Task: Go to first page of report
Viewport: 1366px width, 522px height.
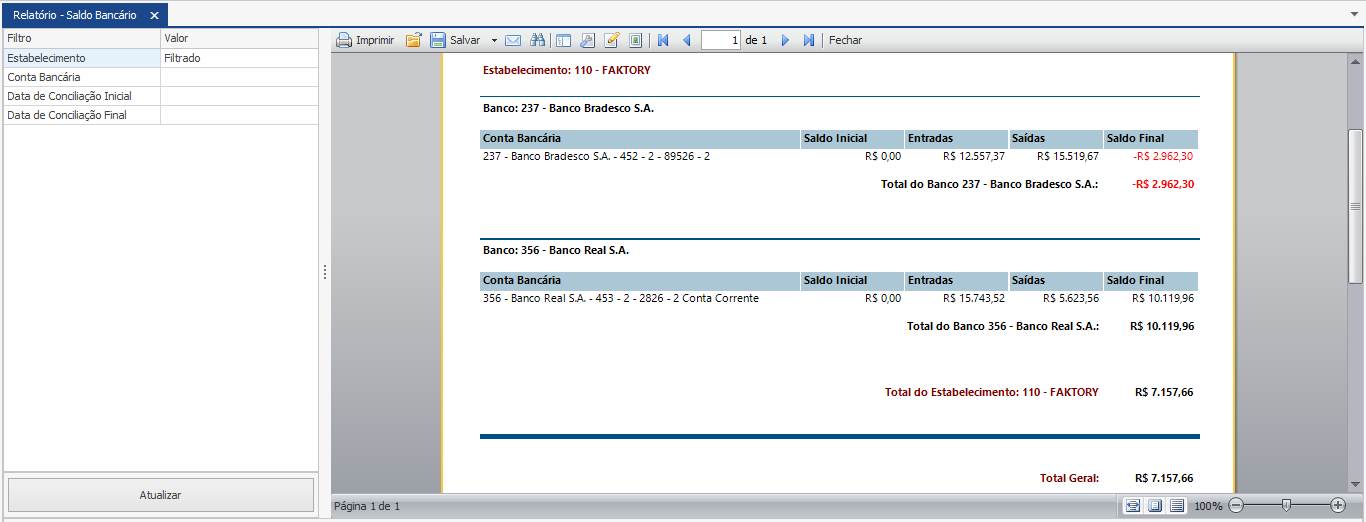Action: (x=663, y=40)
